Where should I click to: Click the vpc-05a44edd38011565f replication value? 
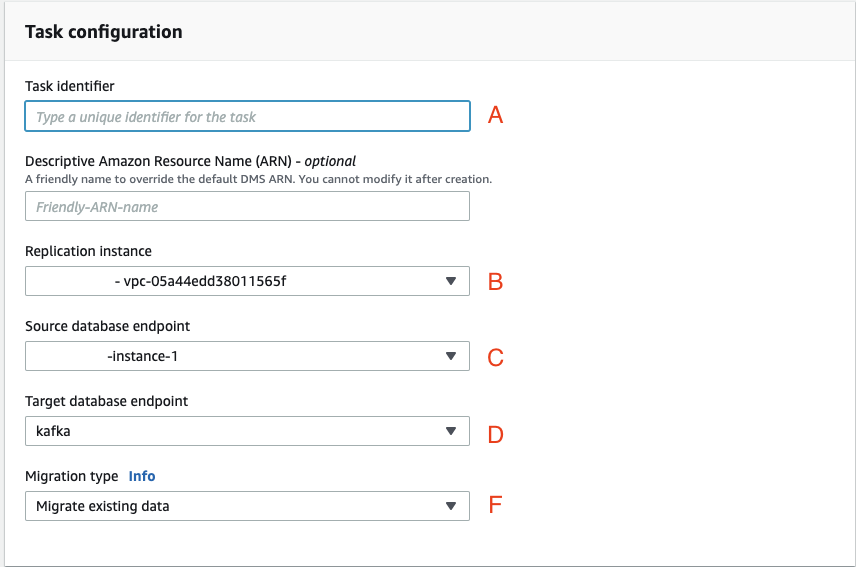204,281
